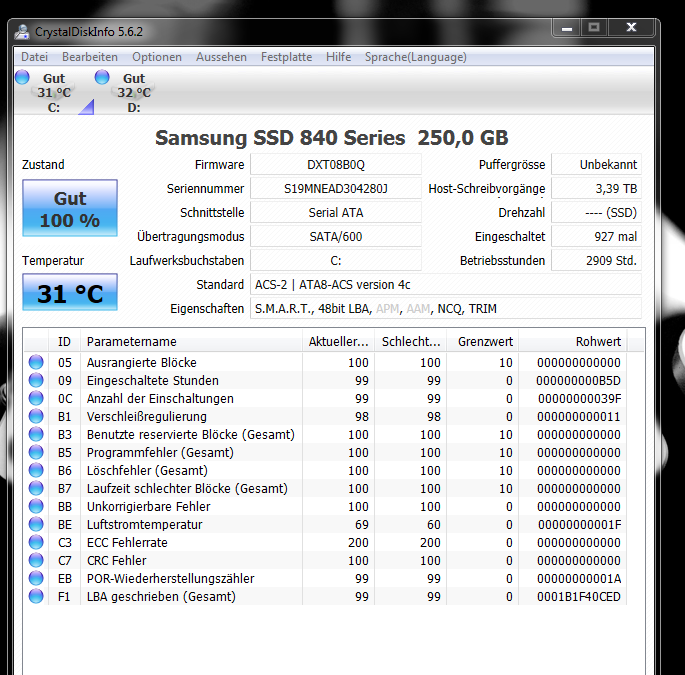Click the Eigenschaften features field

click(x=446, y=309)
